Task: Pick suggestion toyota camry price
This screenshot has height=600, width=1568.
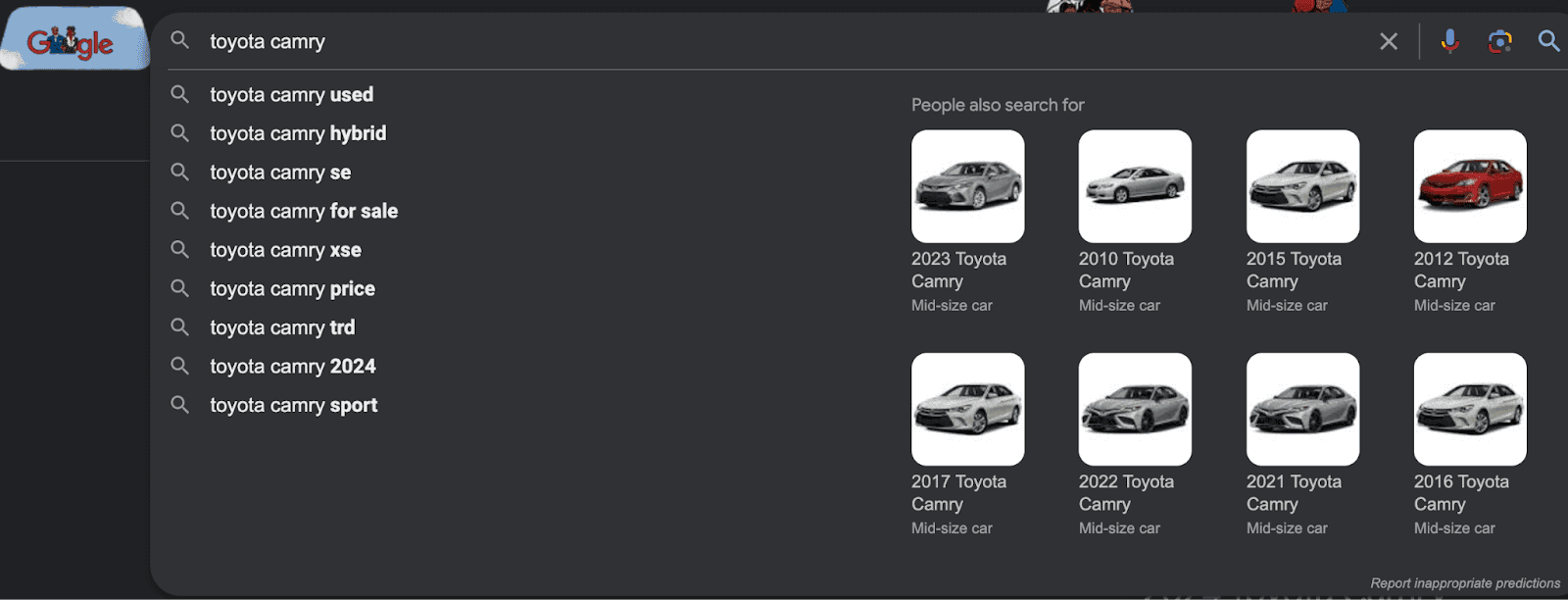Action: point(292,289)
